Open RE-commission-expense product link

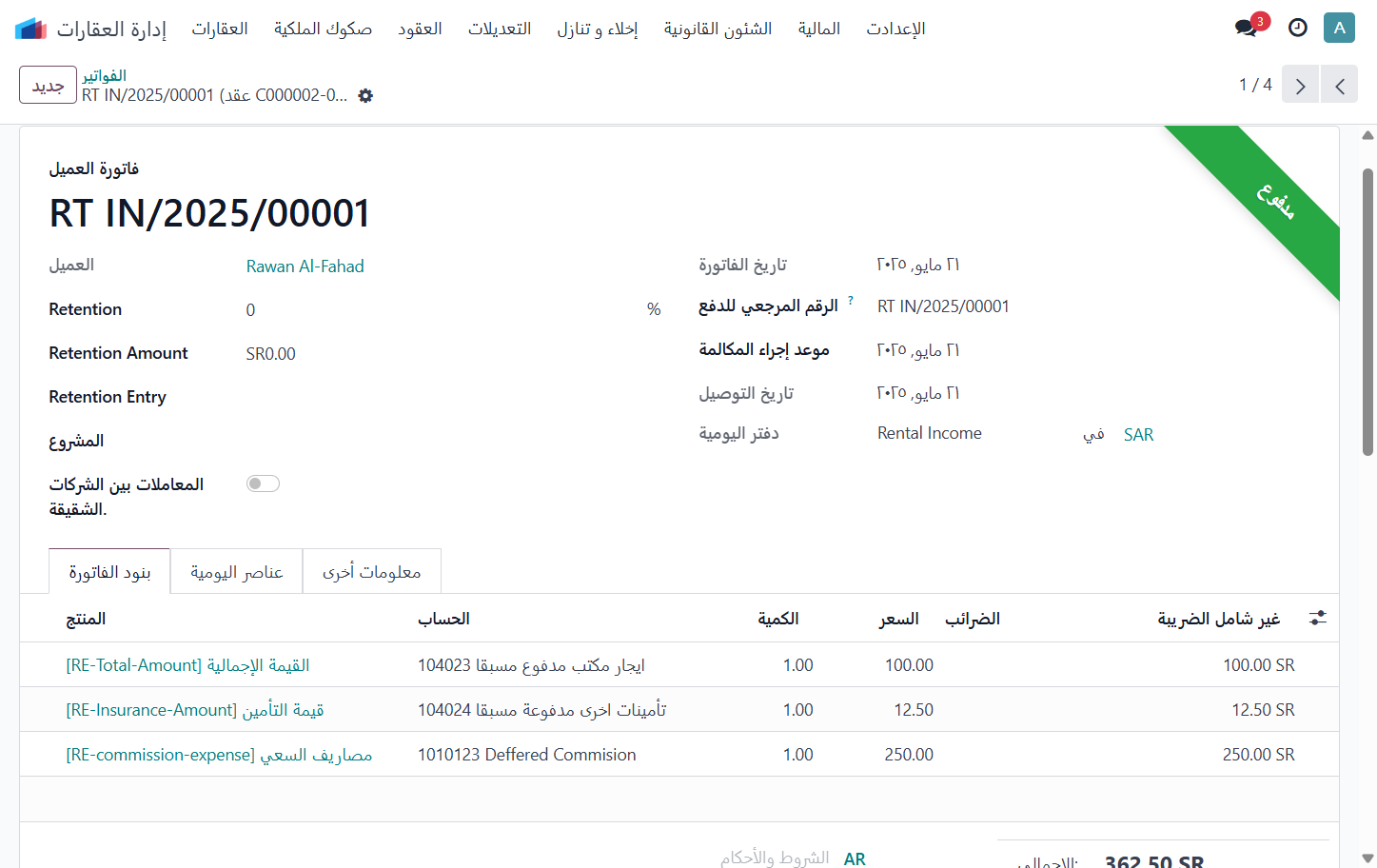pos(219,755)
